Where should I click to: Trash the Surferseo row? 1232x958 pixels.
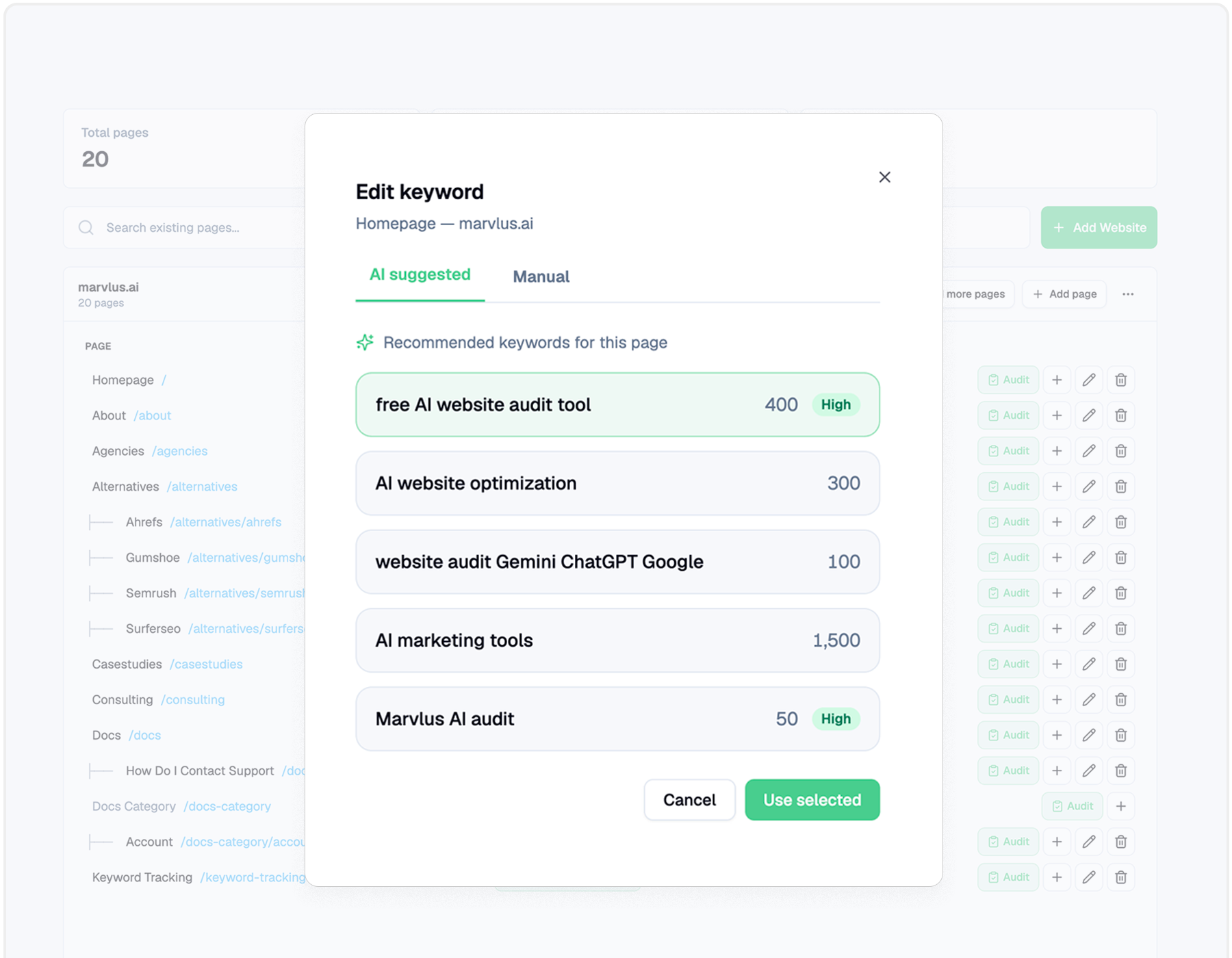[x=1121, y=629]
